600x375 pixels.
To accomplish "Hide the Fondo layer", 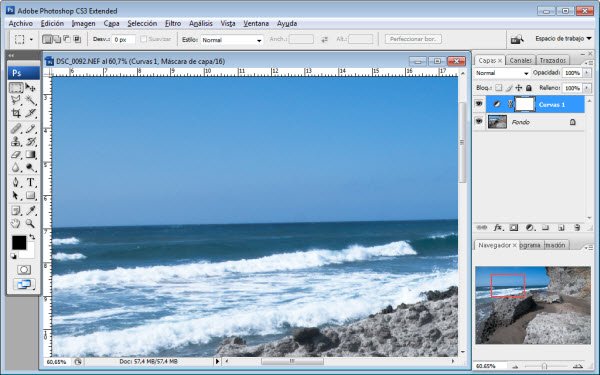I will [x=479, y=121].
